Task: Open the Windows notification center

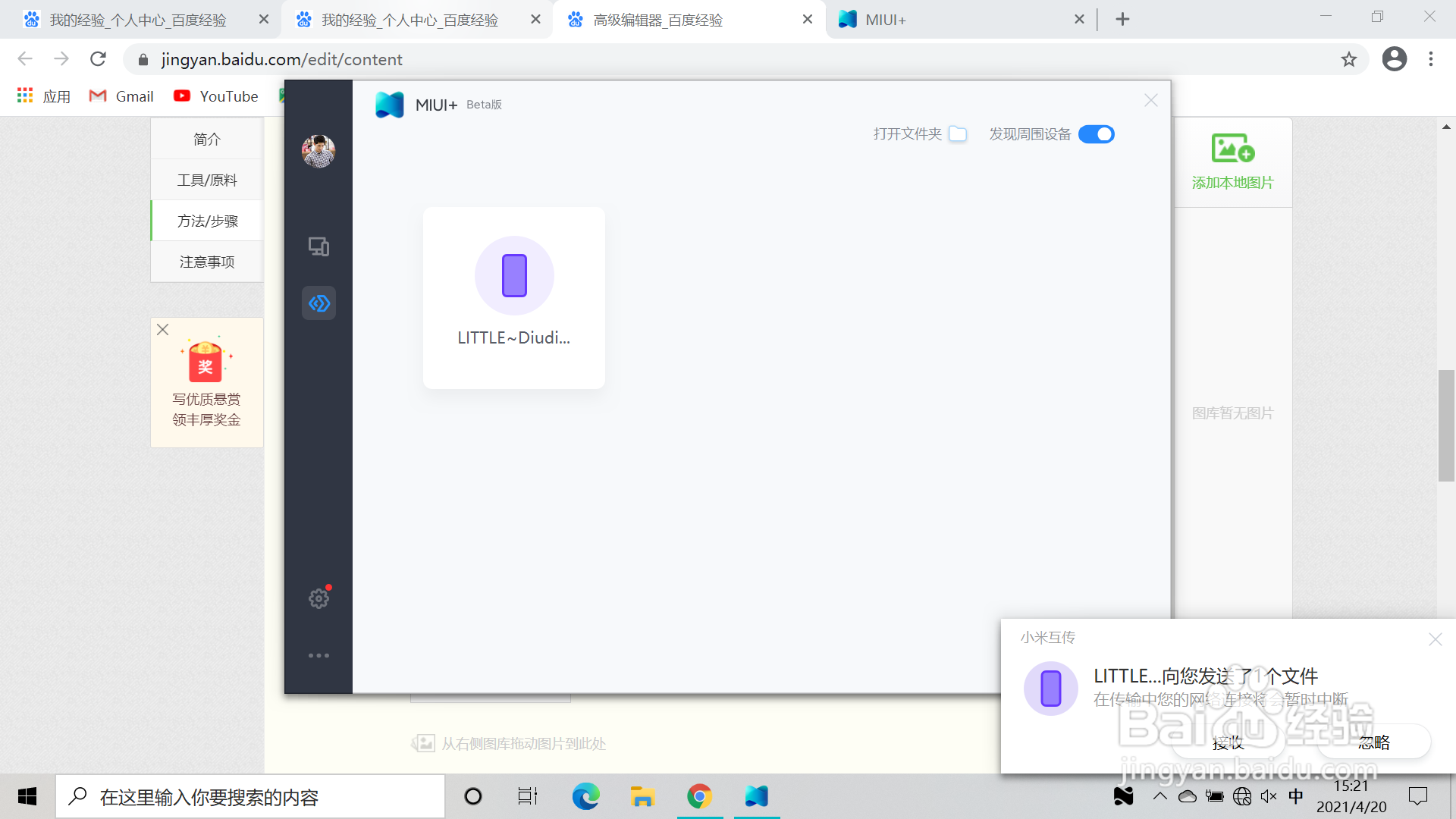Action: coord(1418,796)
